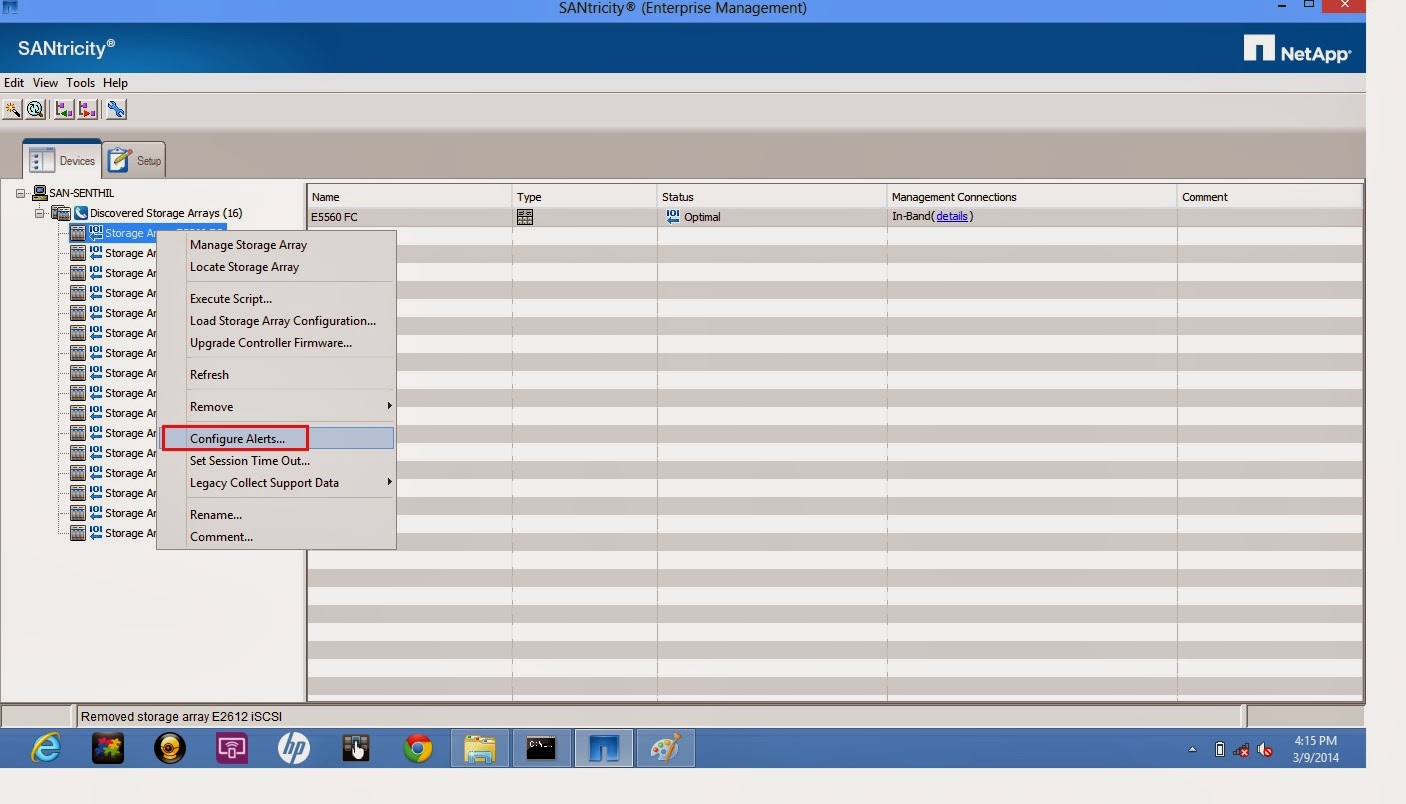This screenshot has height=804, width=1406.
Task: Click the automatic discovery rescan toolbar icon
Action: tap(36, 110)
